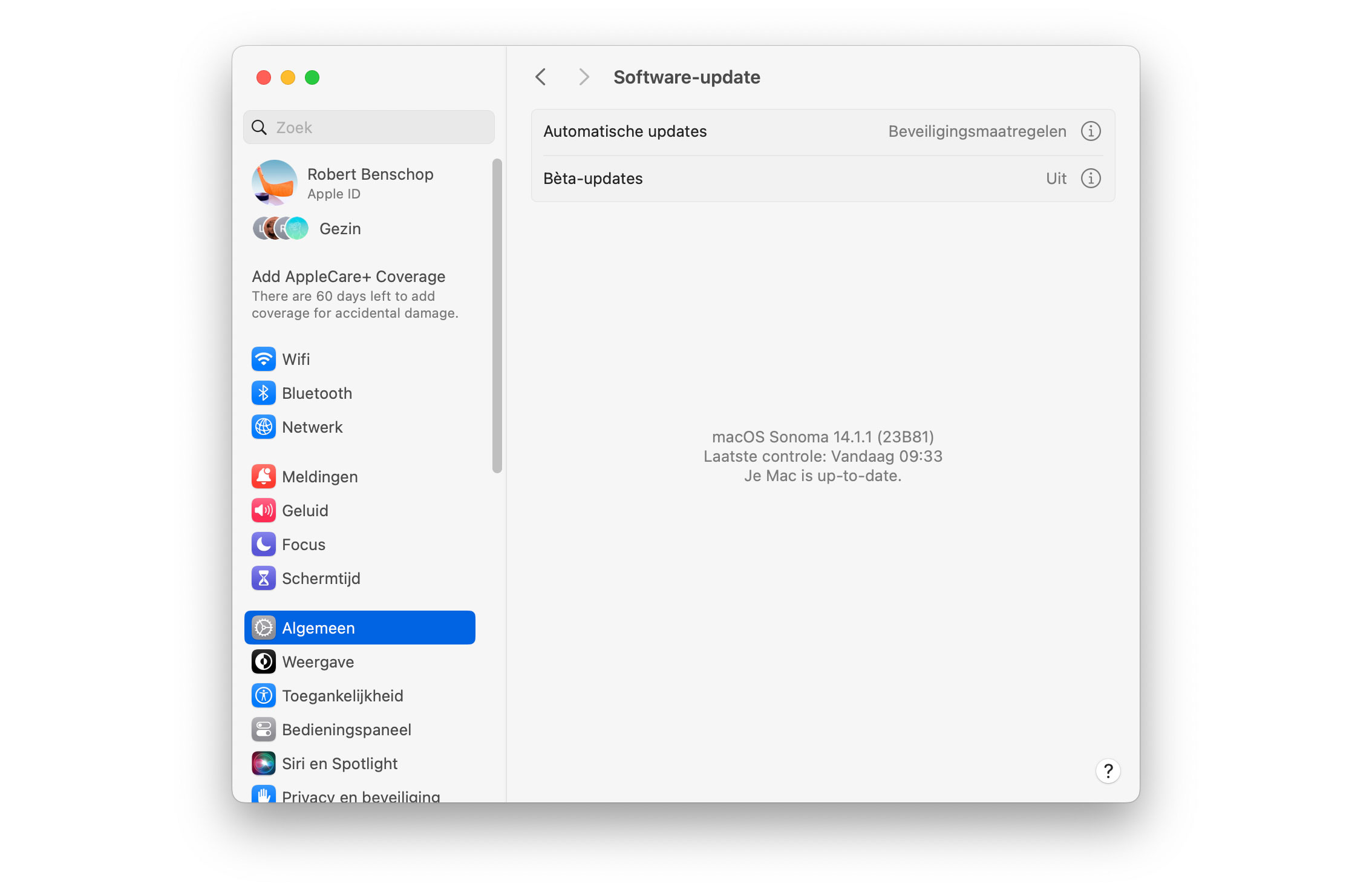Open Bluetooth settings icon
The width and height of the screenshot is (1372, 892).
click(263, 393)
